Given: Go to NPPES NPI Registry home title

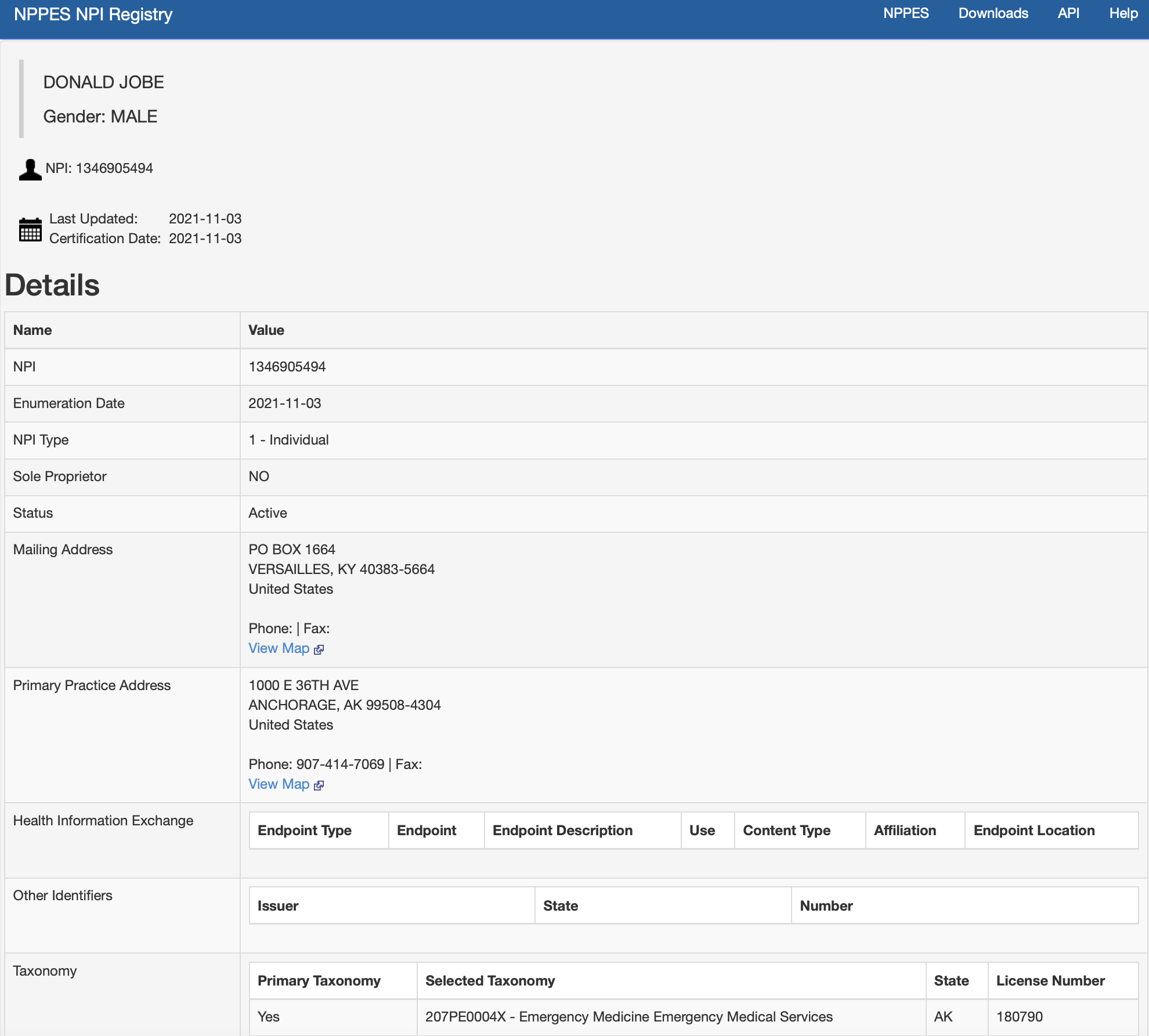Looking at the screenshot, I should coord(93,14).
